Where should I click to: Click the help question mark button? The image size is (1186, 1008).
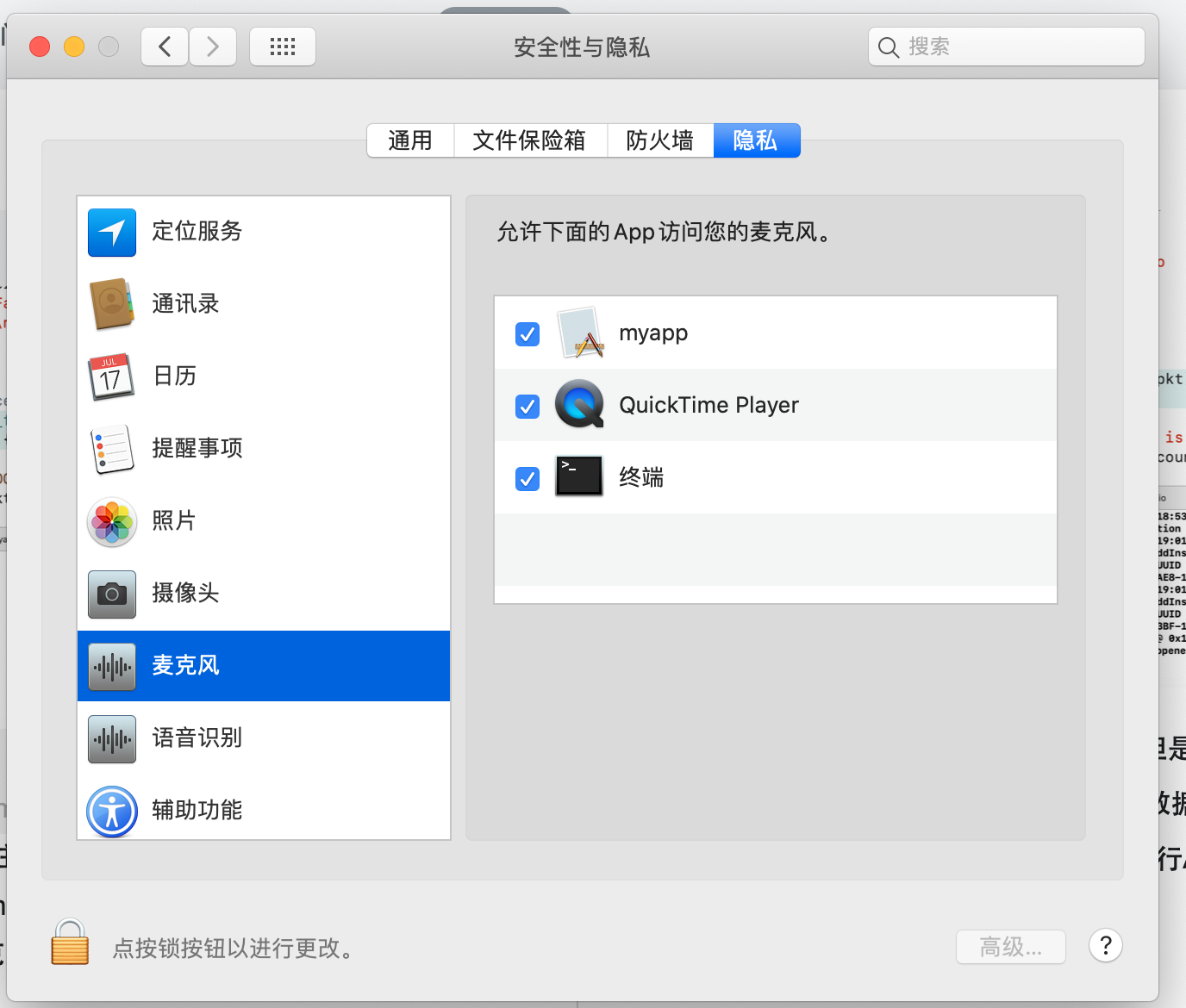(1106, 945)
